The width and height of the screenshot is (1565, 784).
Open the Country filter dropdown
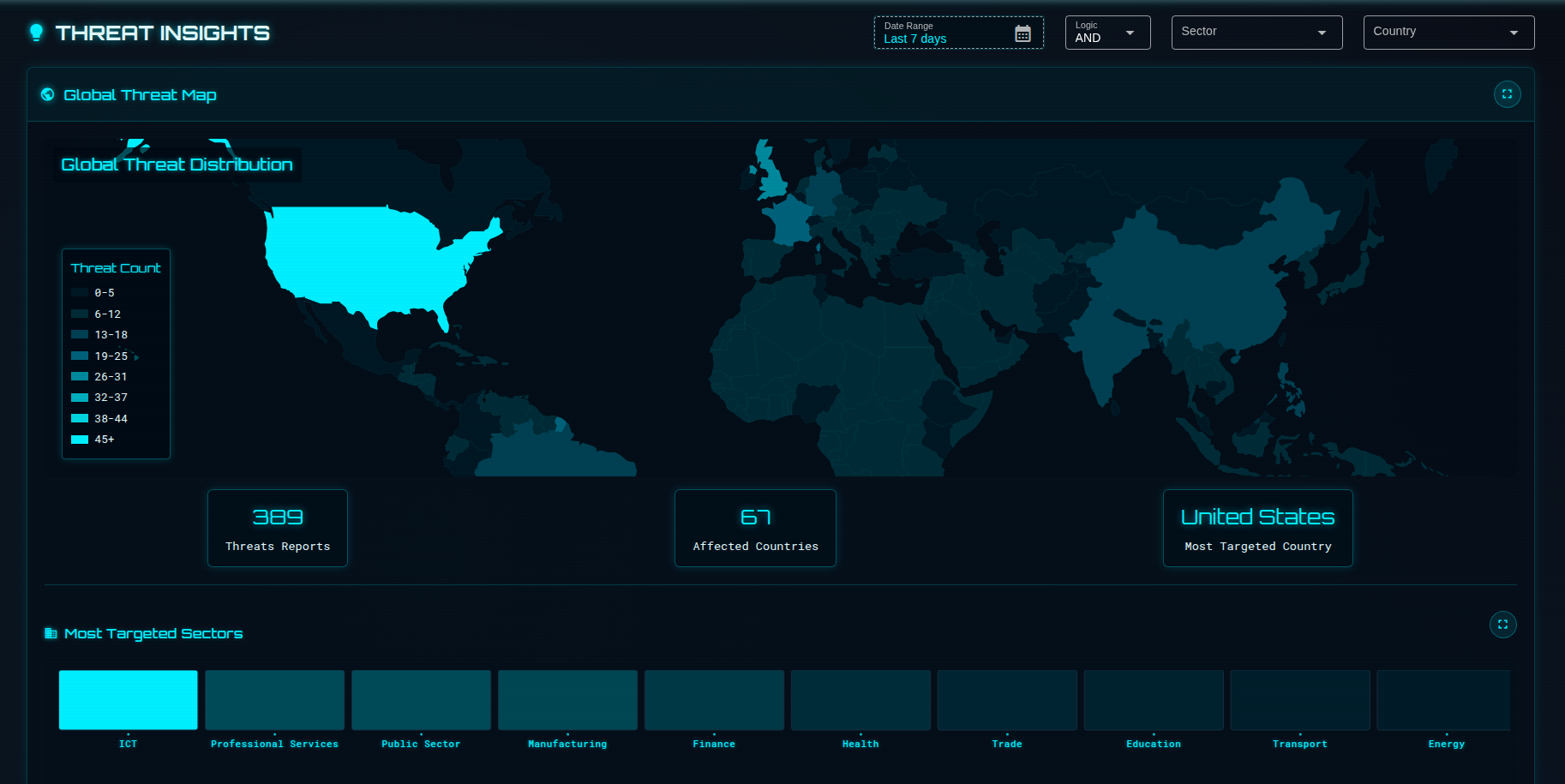(x=1448, y=32)
